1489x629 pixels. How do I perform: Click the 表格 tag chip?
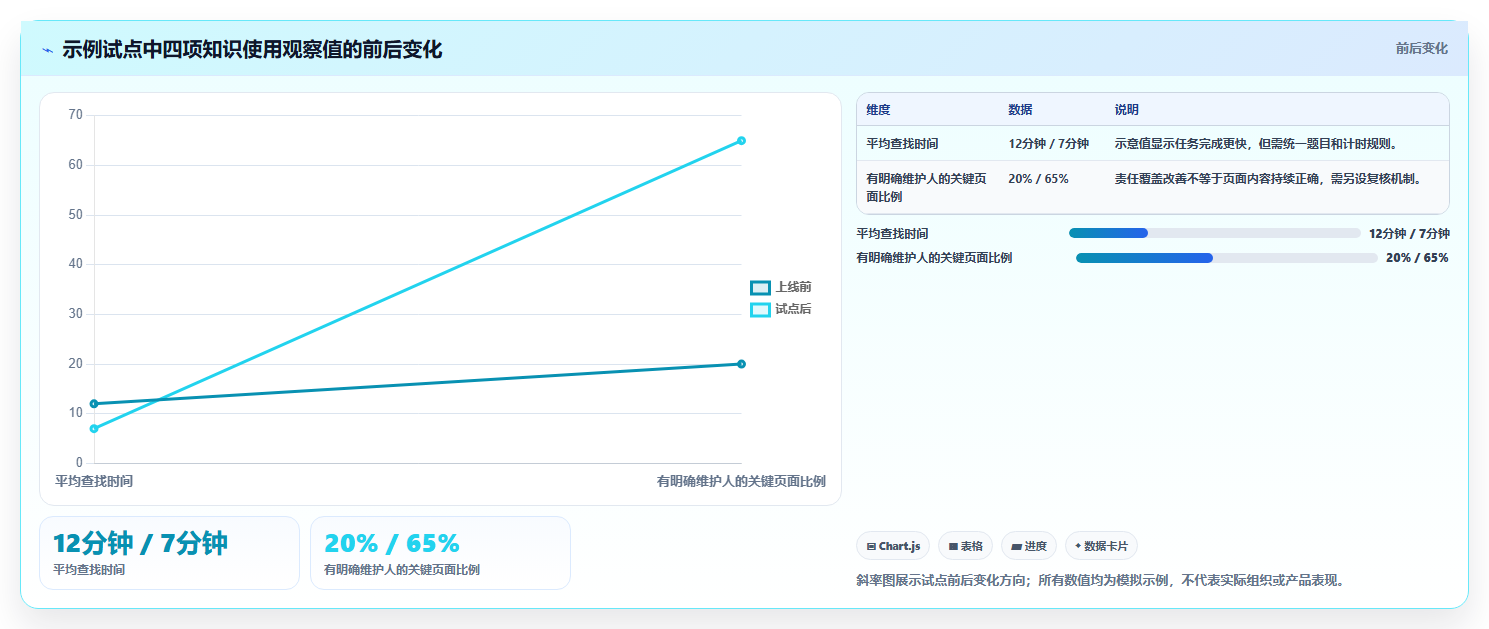coord(965,546)
